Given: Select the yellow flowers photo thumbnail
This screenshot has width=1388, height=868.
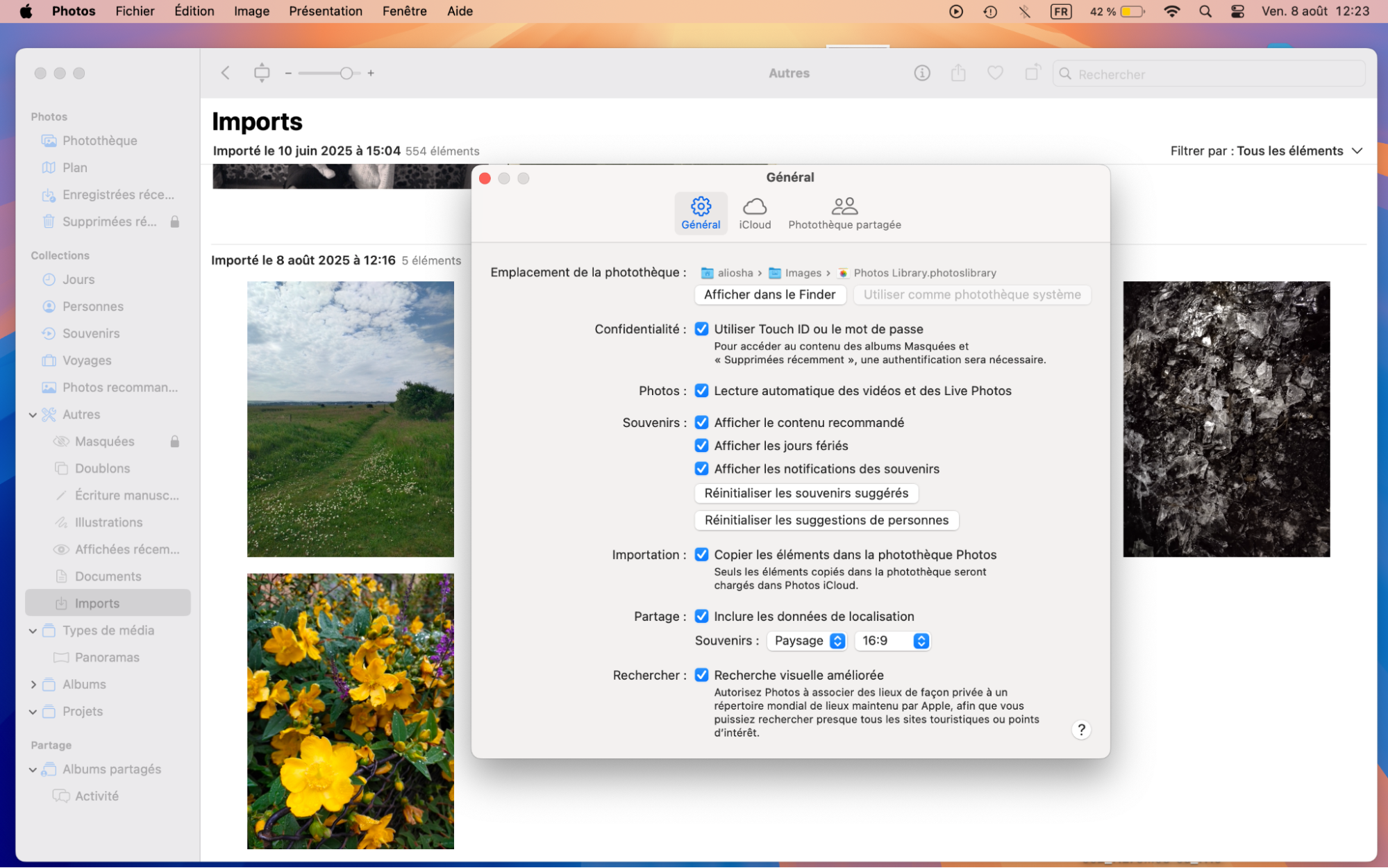Looking at the screenshot, I should pyautogui.click(x=350, y=710).
